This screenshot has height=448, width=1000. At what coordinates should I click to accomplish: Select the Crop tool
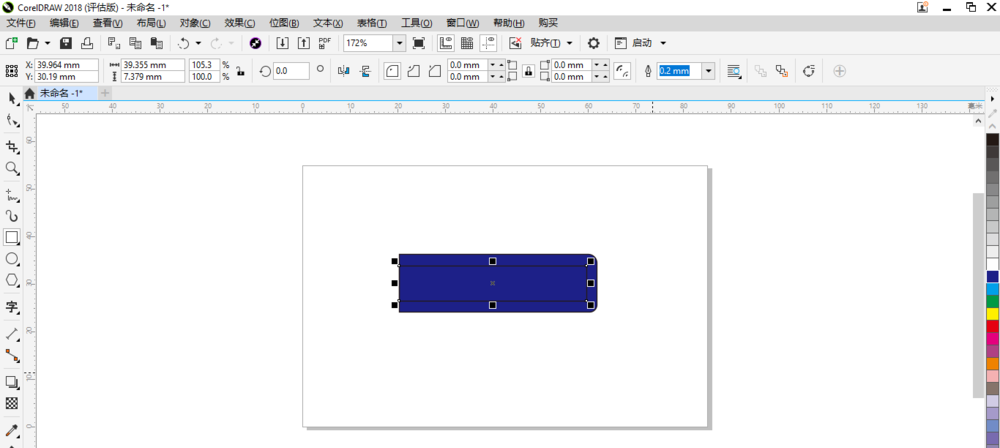(x=11, y=147)
